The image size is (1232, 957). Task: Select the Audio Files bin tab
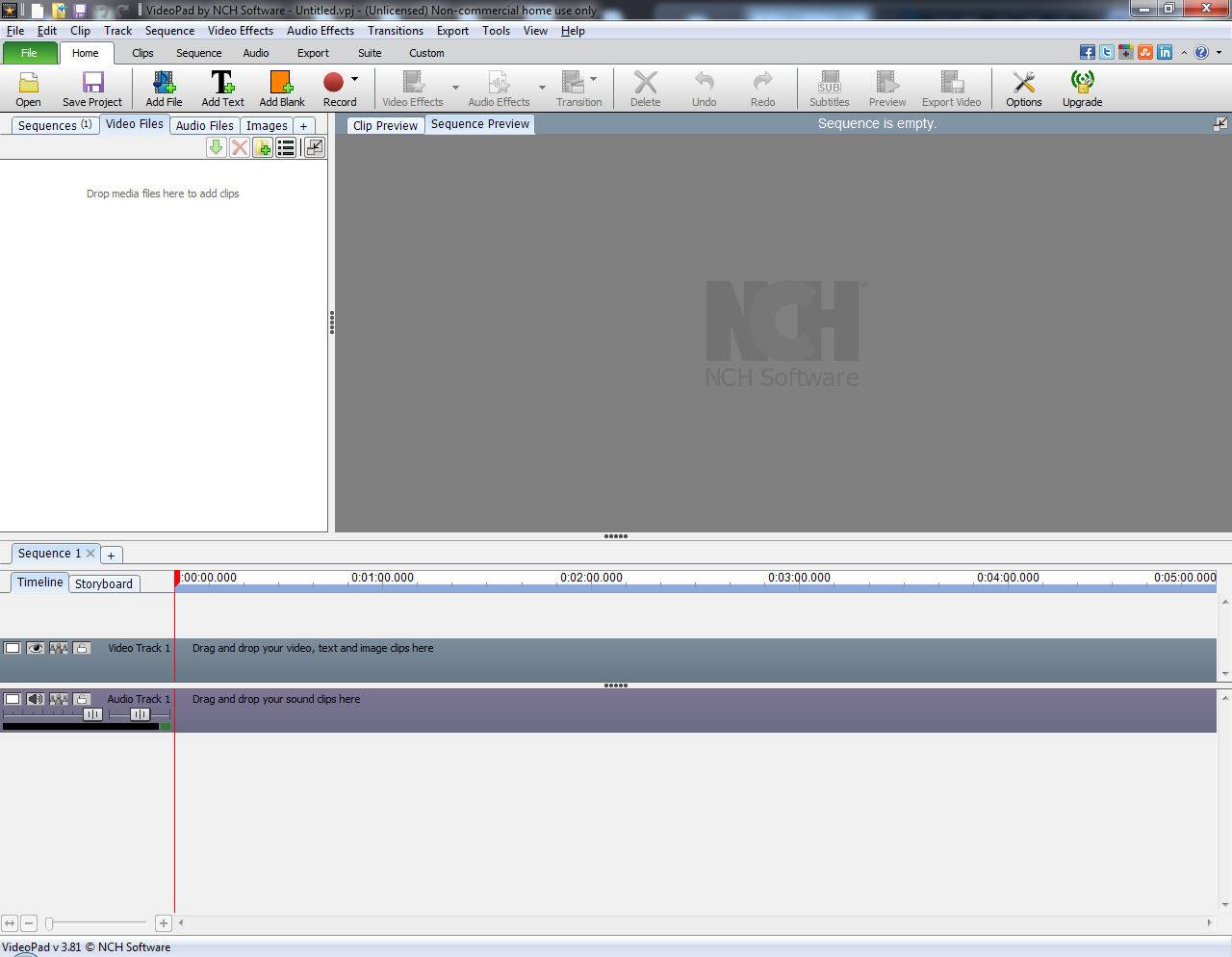(204, 125)
